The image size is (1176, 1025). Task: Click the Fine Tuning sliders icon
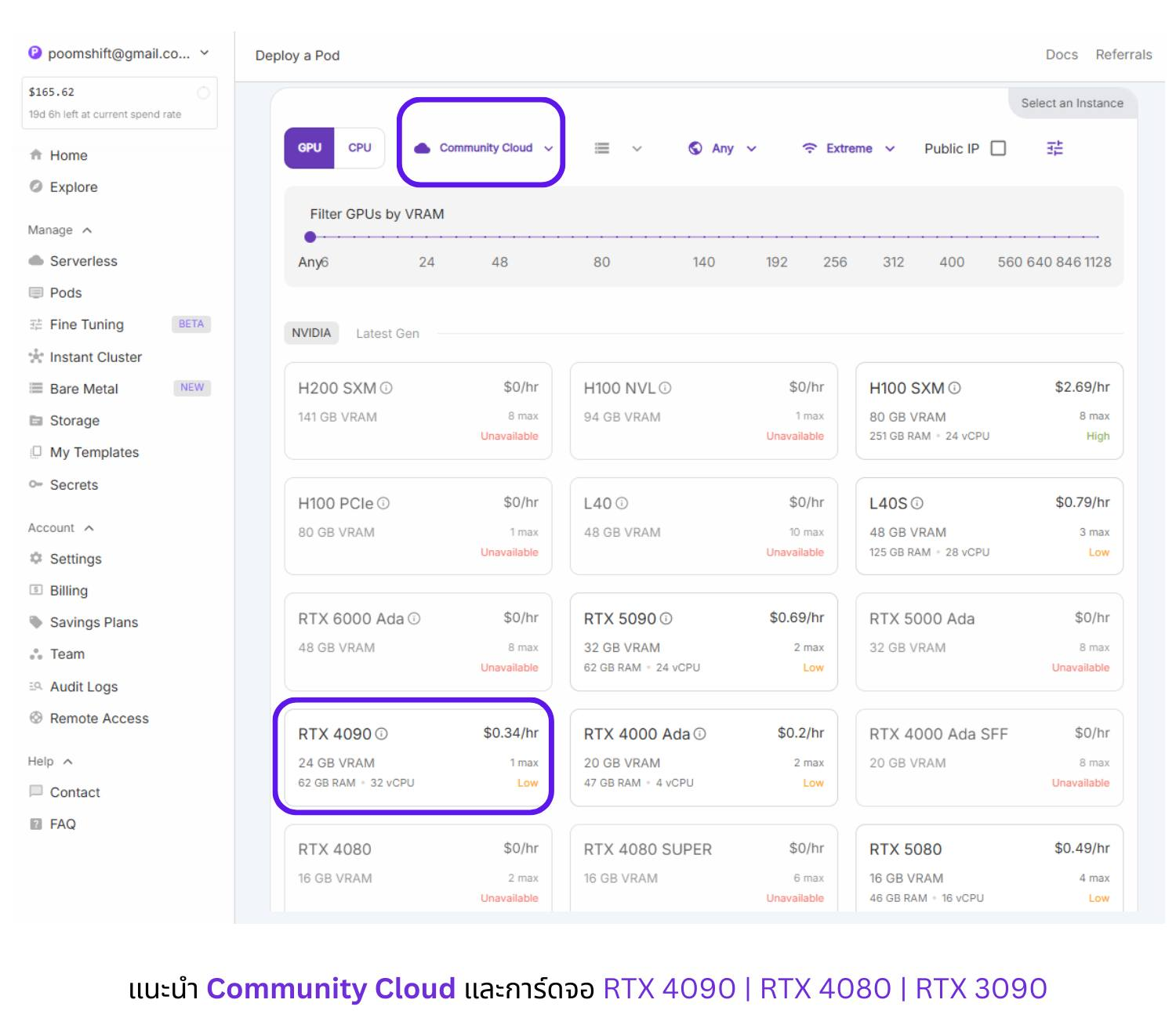(x=35, y=324)
